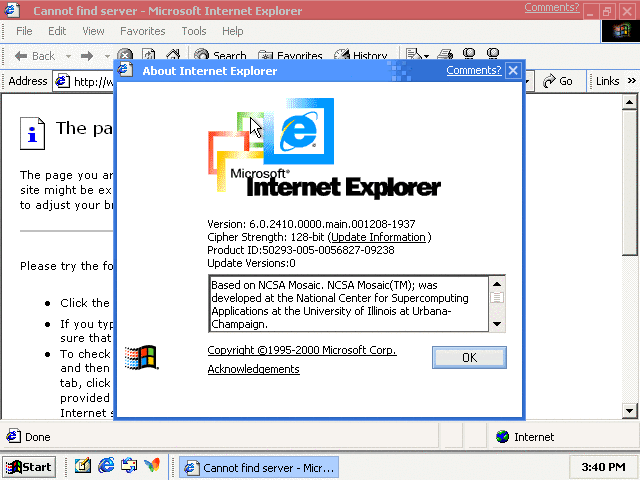Click the version number text line

(x=311, y=224)
